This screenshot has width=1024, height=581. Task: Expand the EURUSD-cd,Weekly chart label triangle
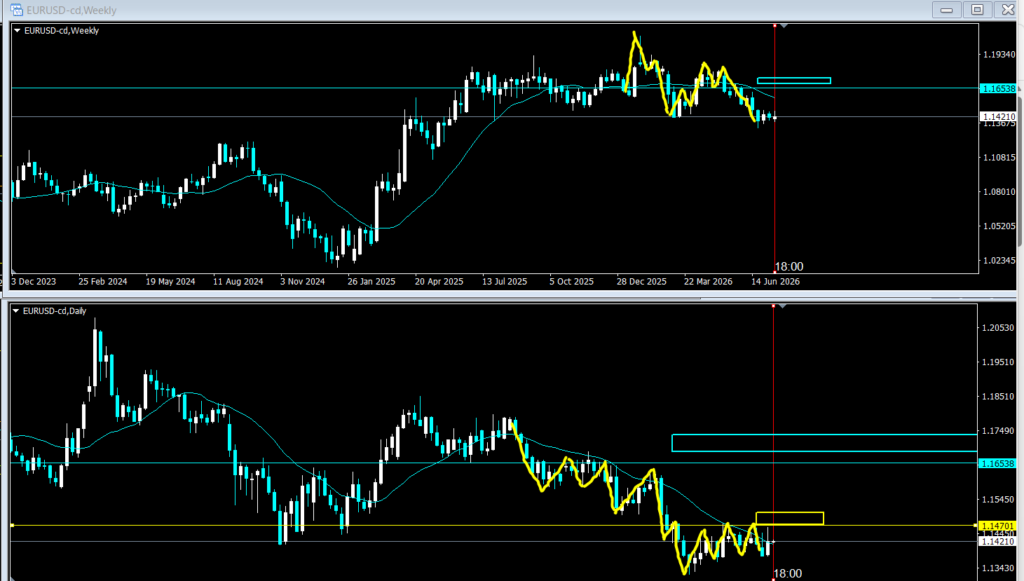pyautogui.click(x=17, y=31)
